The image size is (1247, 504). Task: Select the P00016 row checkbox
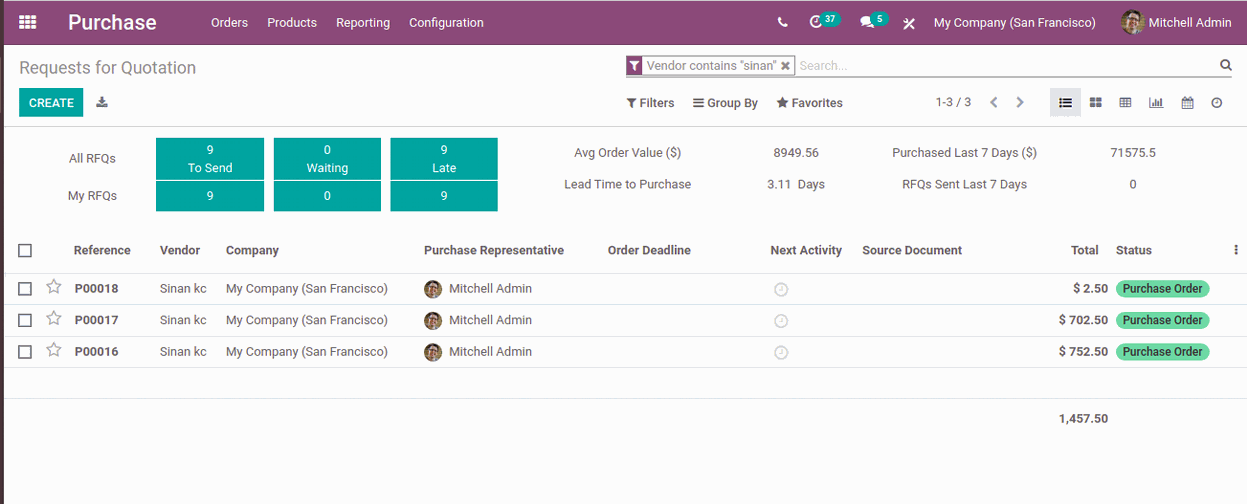point(25,352)
